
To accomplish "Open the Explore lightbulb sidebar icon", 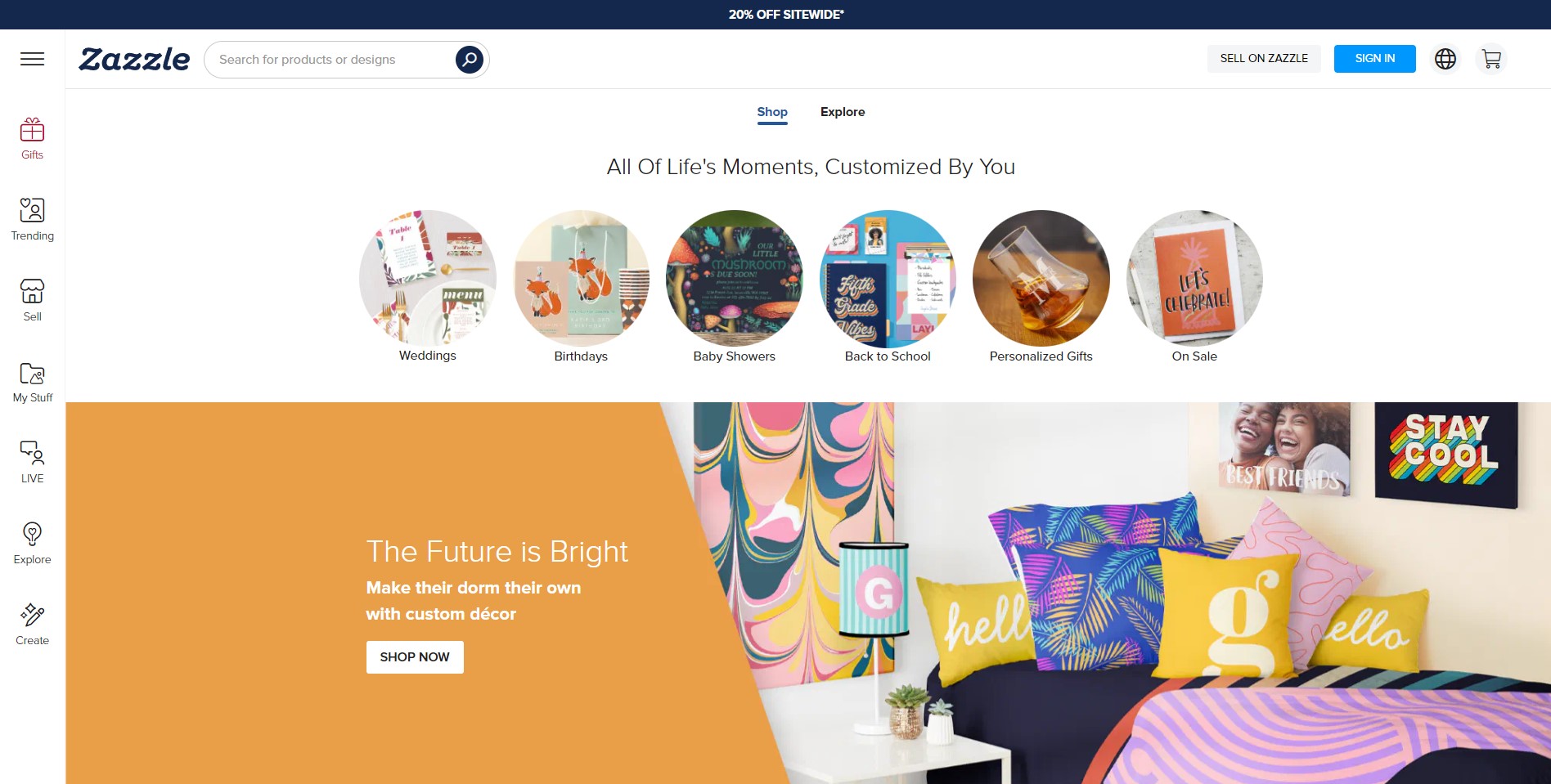I will point(32,534).
